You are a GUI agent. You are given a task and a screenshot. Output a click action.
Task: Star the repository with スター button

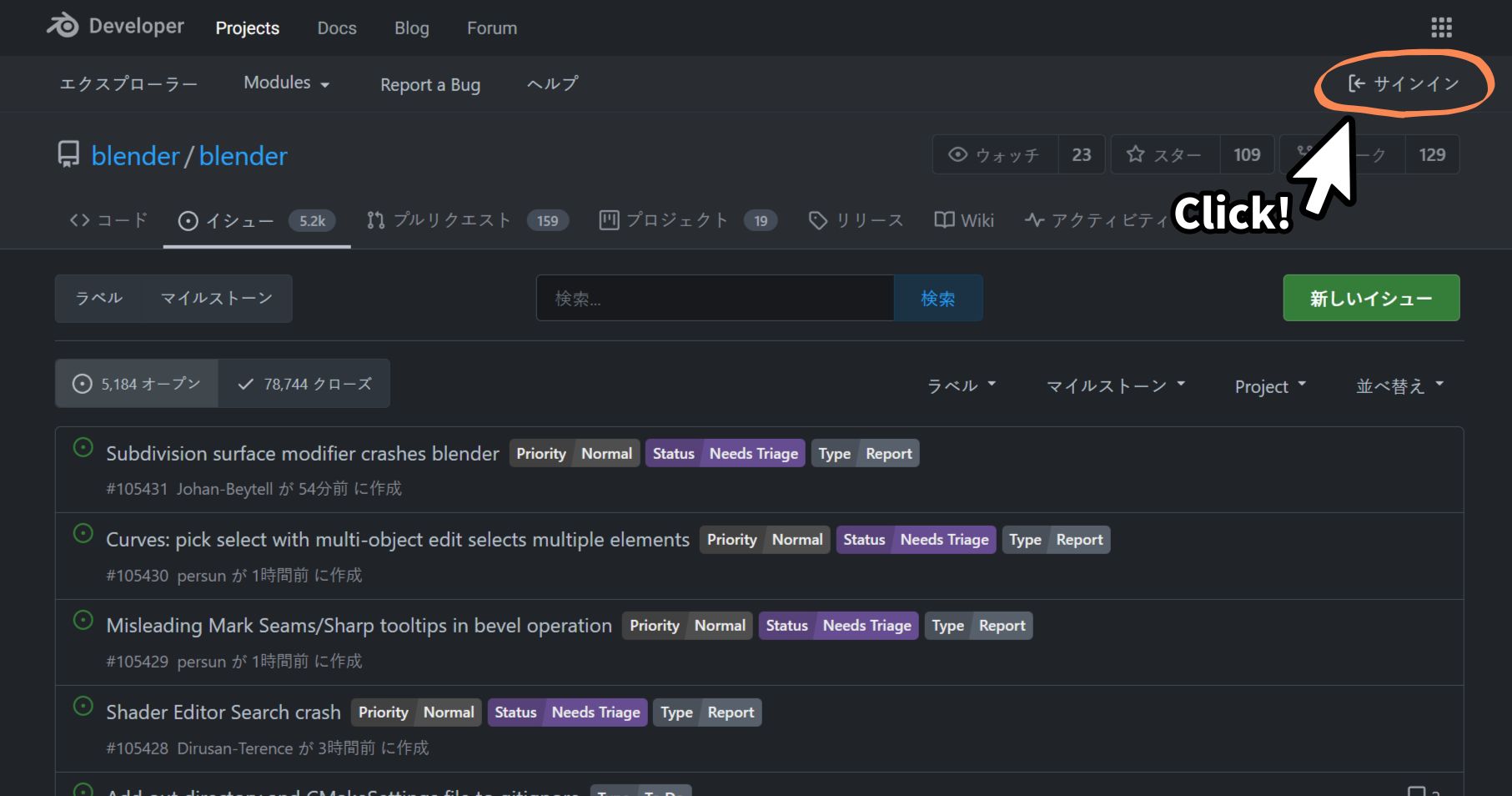click(1165, 154)
